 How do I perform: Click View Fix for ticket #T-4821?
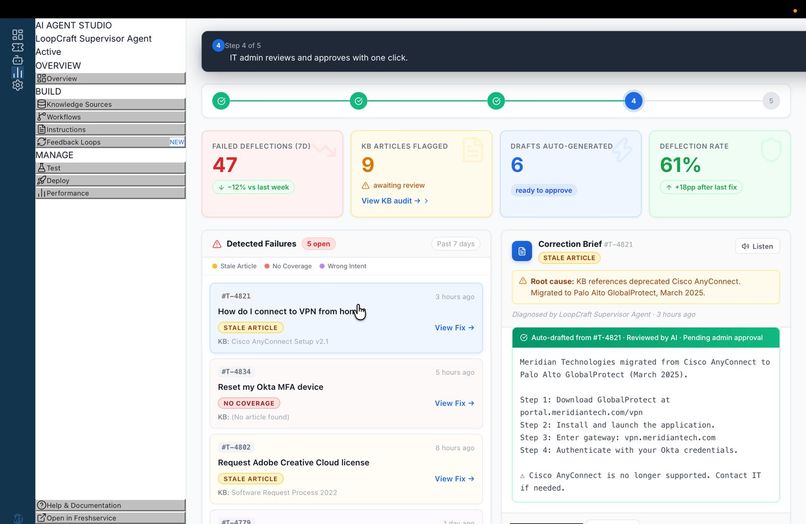click(x=454, y=328)
